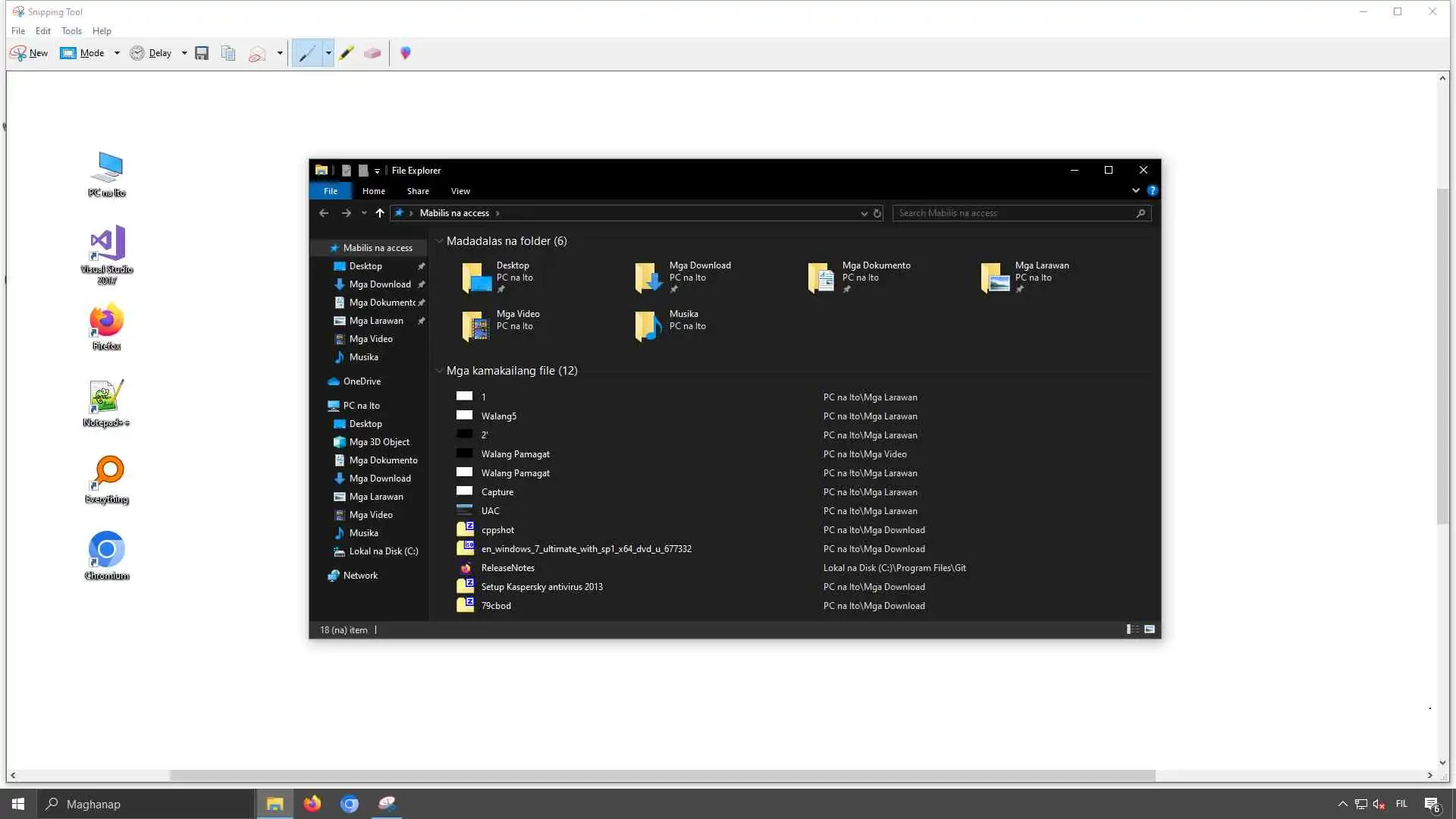1456x819 pixels.
Task: Enable the yellow Highlighter tool
Action: click(347, 53)
